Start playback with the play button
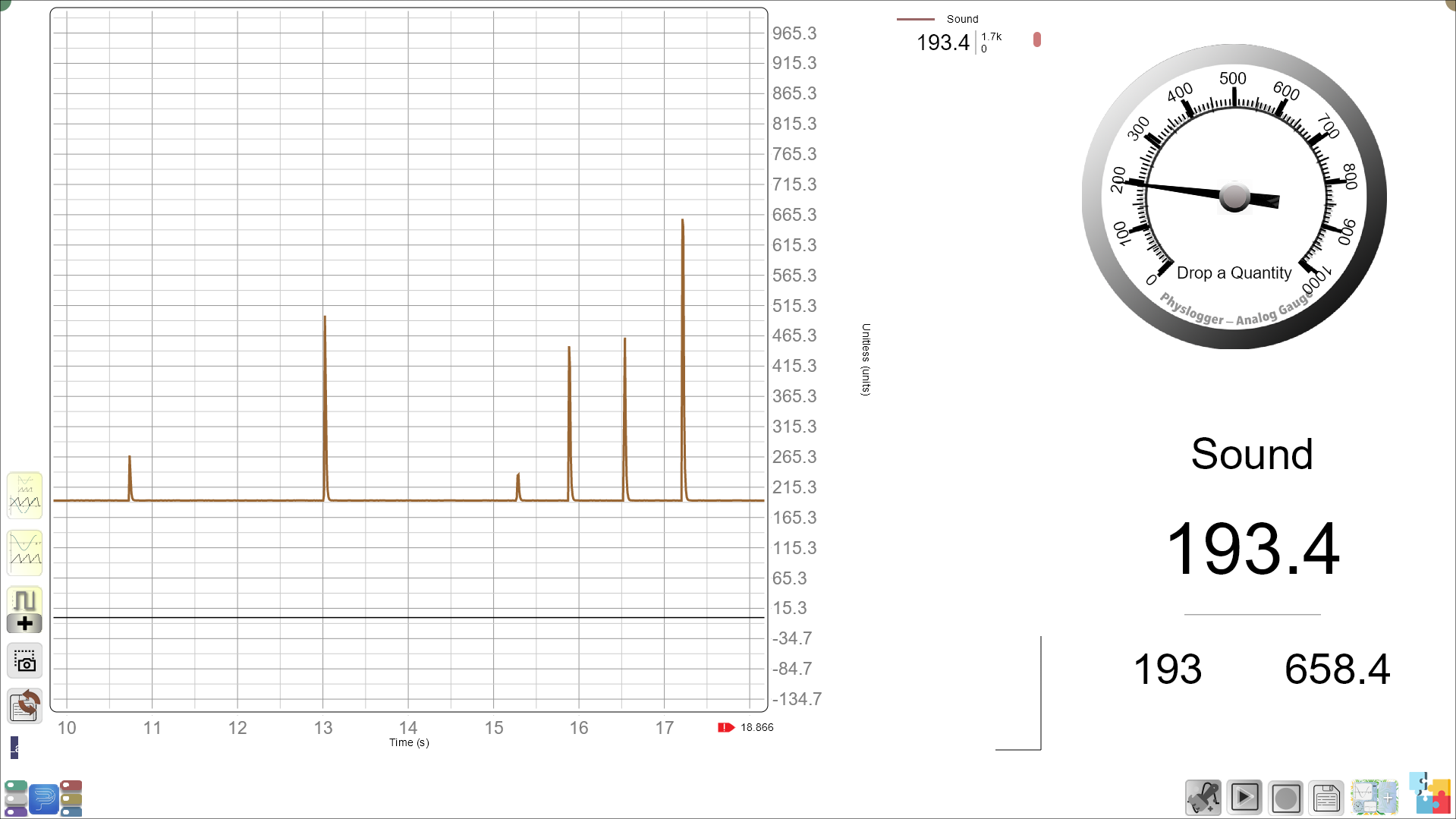This screenshot has width=1456, height=819. (x=1244, y=798)
